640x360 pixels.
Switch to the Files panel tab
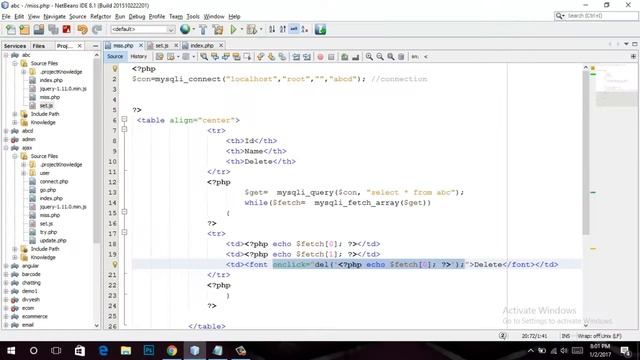[x=39, y=46]
